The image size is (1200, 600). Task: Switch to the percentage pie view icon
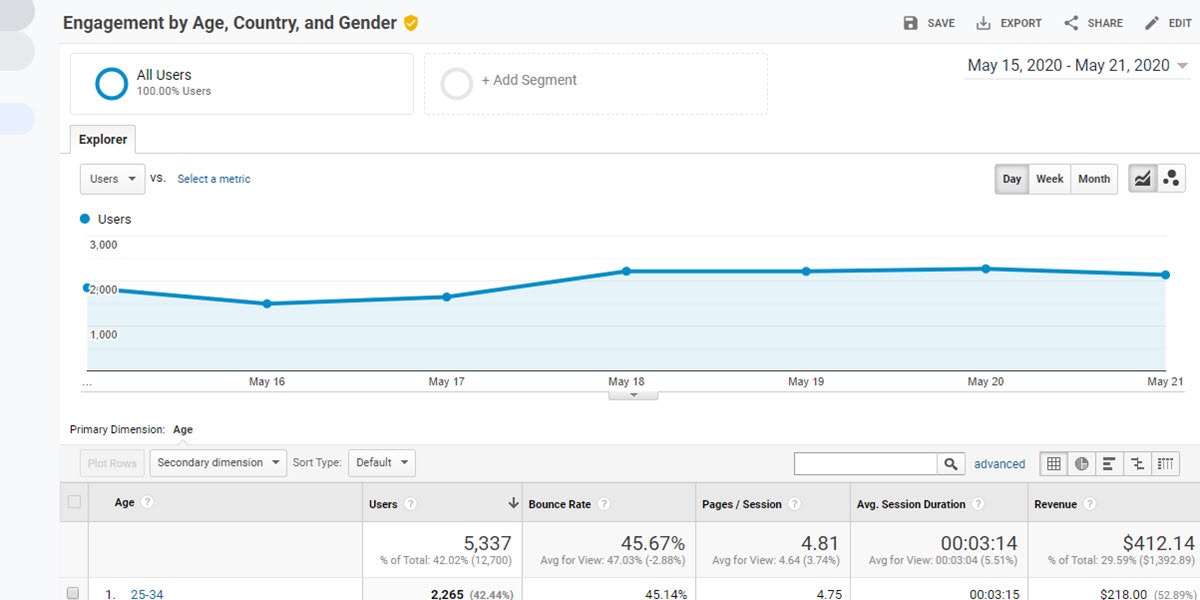pos(1082,463)
